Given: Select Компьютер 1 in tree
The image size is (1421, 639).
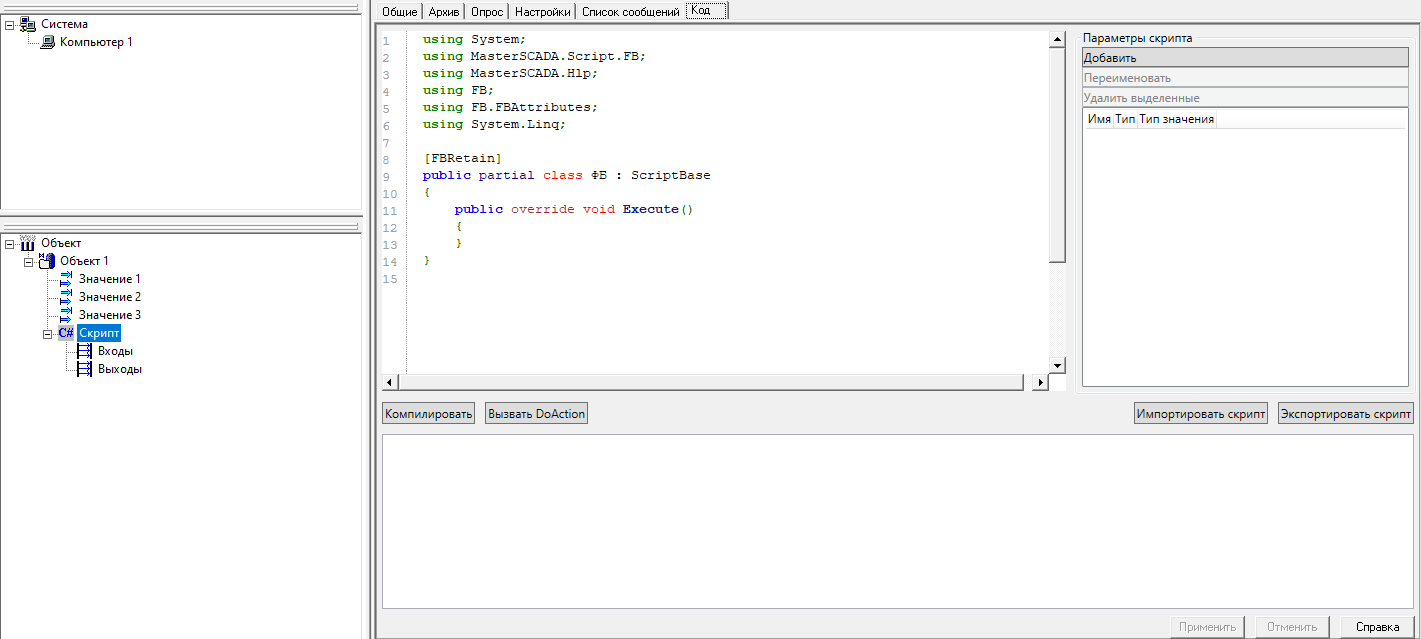Looking at the screenshot, I should point(96,42).
